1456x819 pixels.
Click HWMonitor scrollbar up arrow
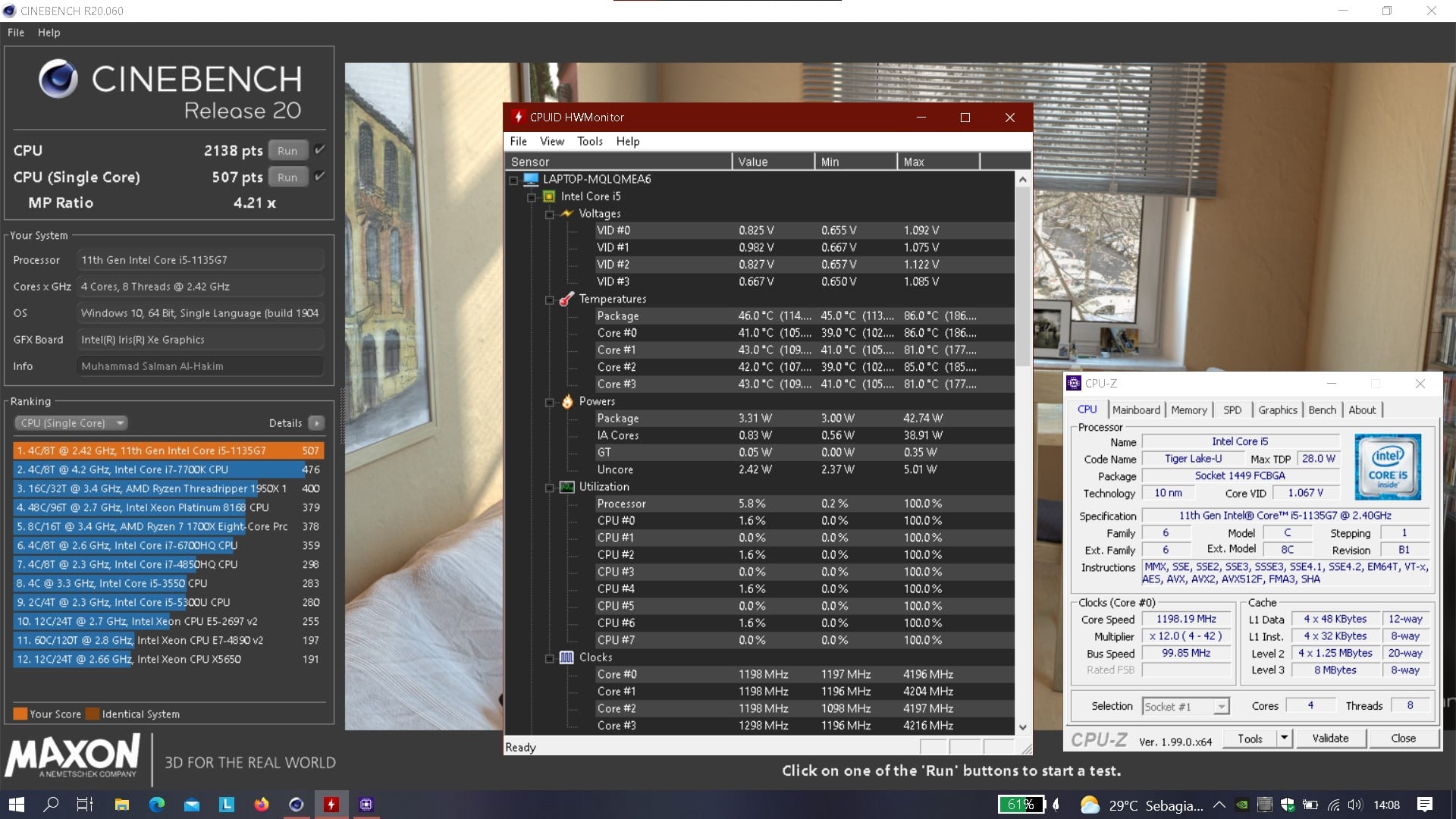pos(1022,180)
